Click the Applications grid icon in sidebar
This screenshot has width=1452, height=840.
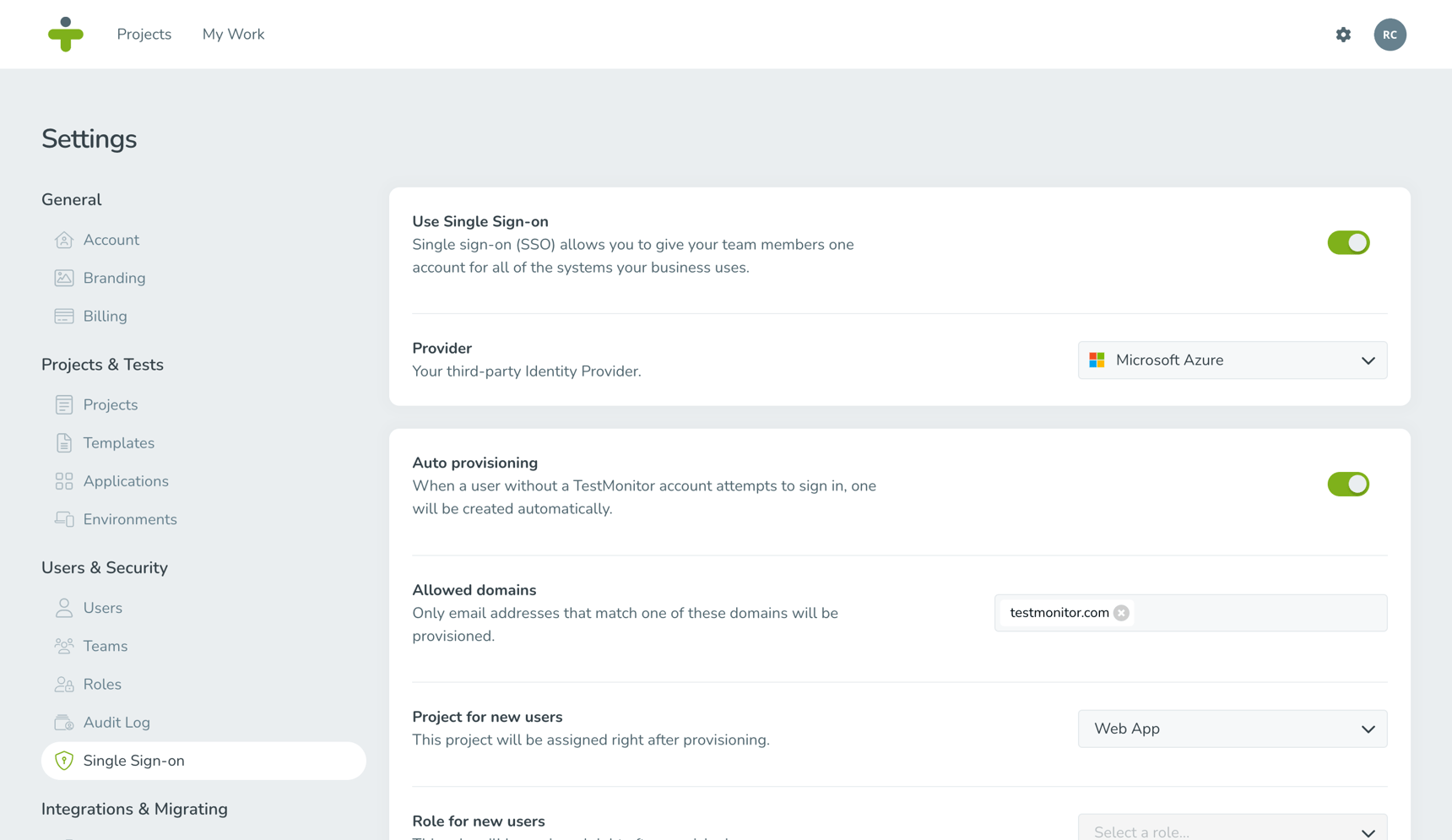point(64,481)
